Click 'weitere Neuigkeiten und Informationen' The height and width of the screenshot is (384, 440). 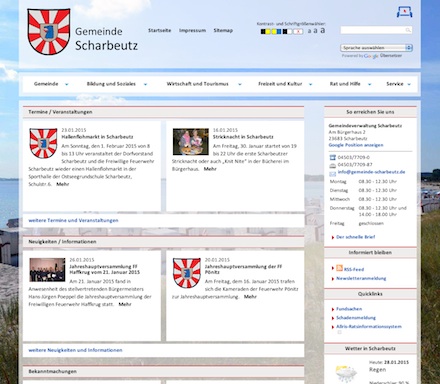(x=75, y=350)
